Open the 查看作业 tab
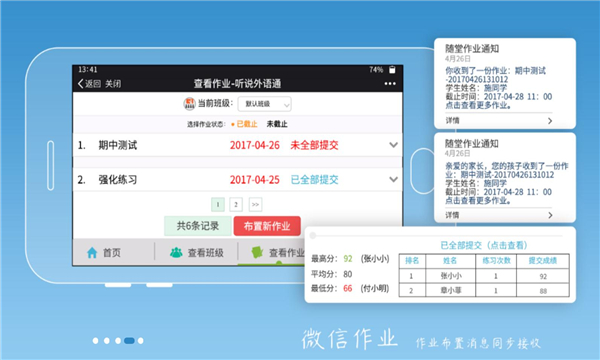This screenshot has width=600, height=360. [x=272, y=252]
